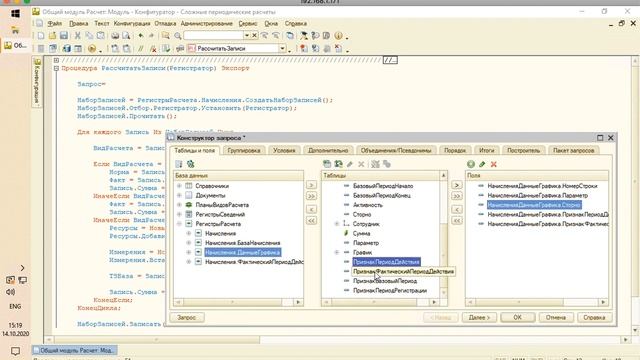The height and width of the screenshot is (360, 640).
Task: Click the Отмена button
Action: pyautogui.click(x=556, y=318)
